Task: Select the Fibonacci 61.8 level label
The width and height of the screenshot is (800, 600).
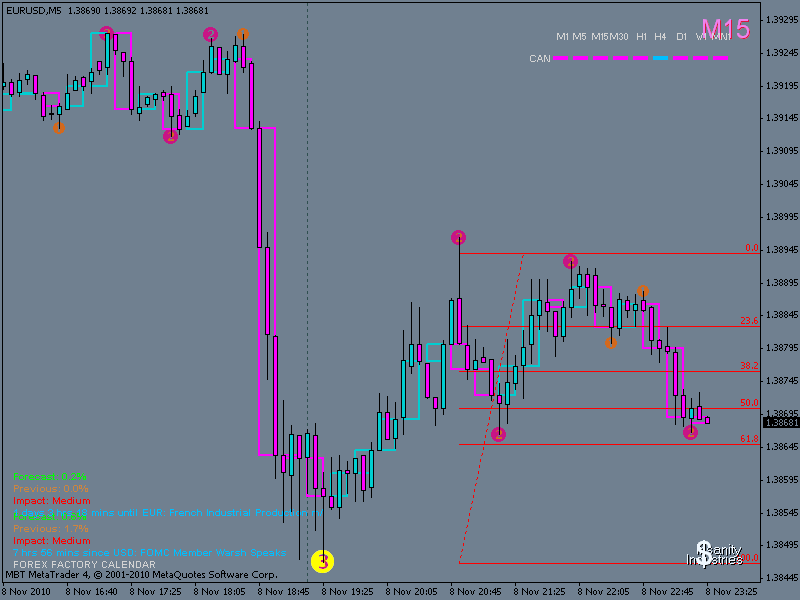Action: point(749,439)
